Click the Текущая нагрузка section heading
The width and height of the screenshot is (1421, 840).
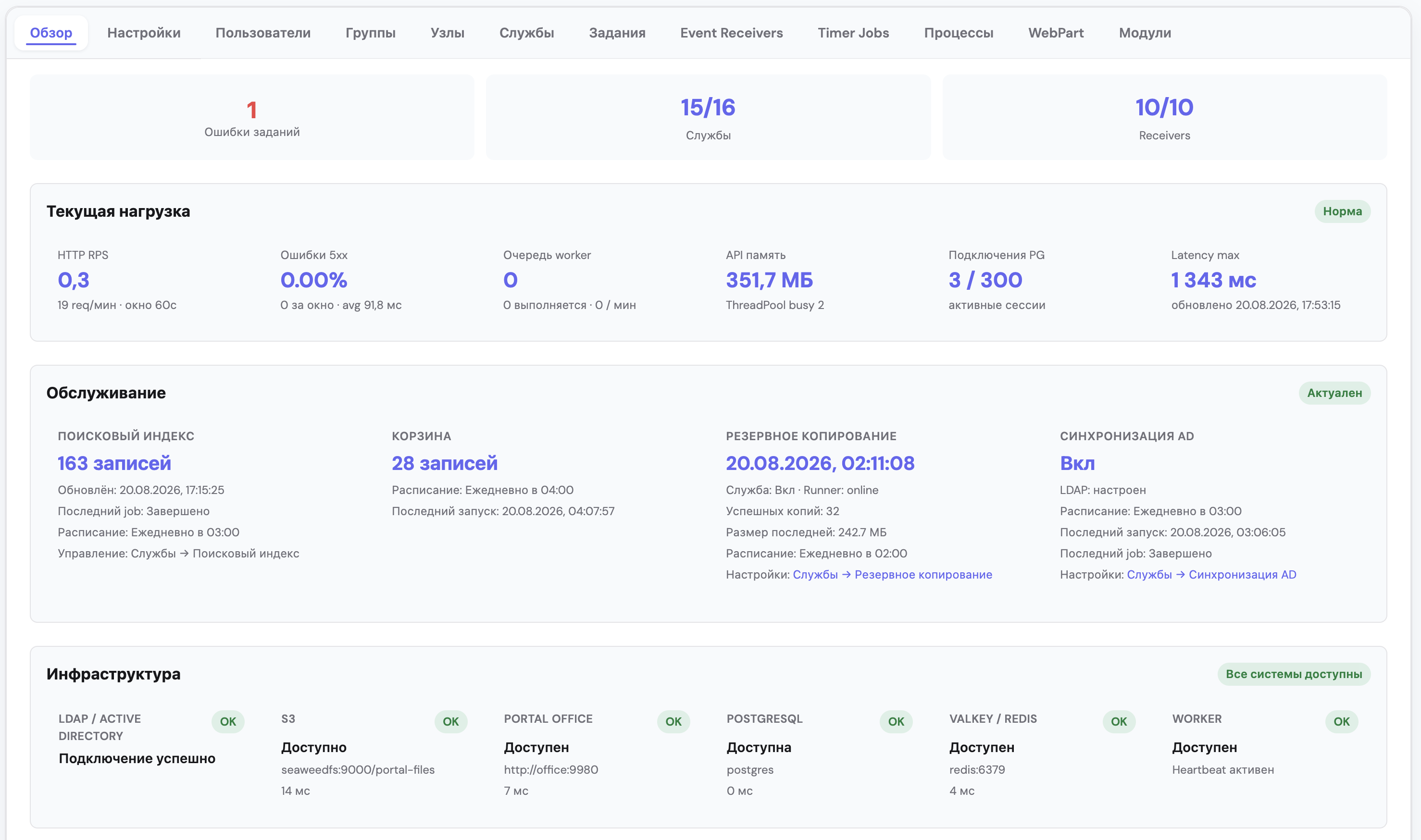pyautogui.click(x=118, y=211)
